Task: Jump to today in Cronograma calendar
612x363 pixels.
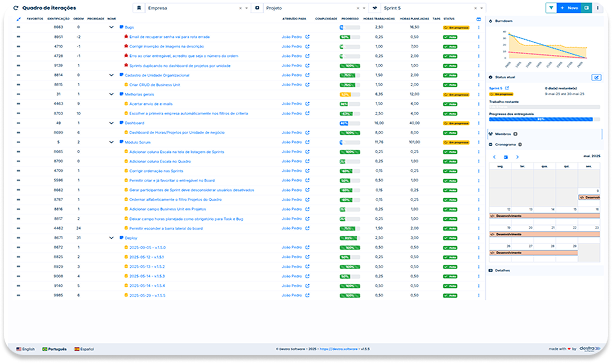Action: click(x=505, y=157)
